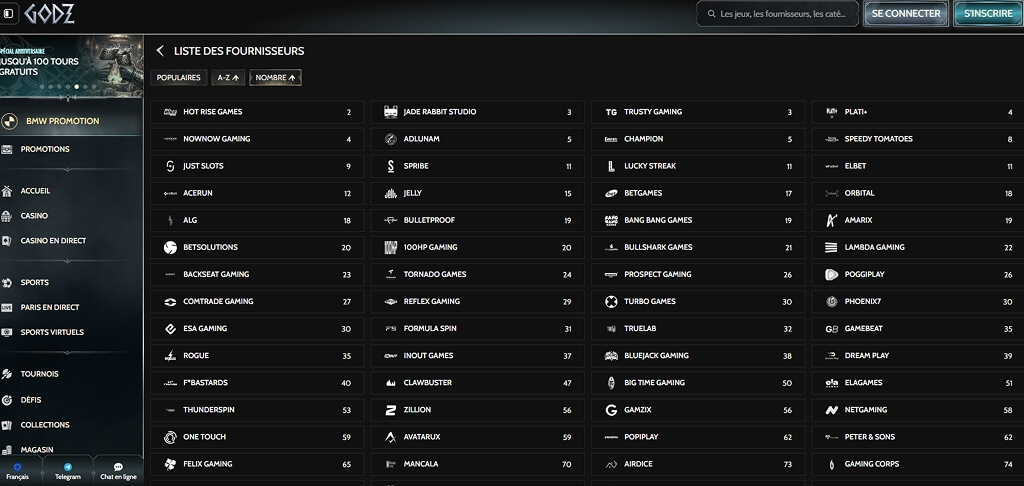Screen dimensions: 1024x486
Task: Open the Felix Gaming provider
Action: click(257, 464)
